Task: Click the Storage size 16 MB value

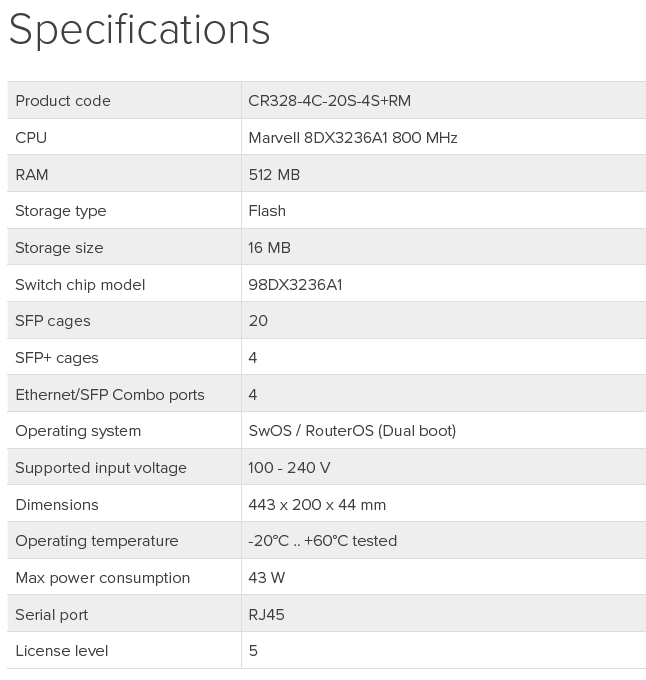Action: (x=269, y=248)
